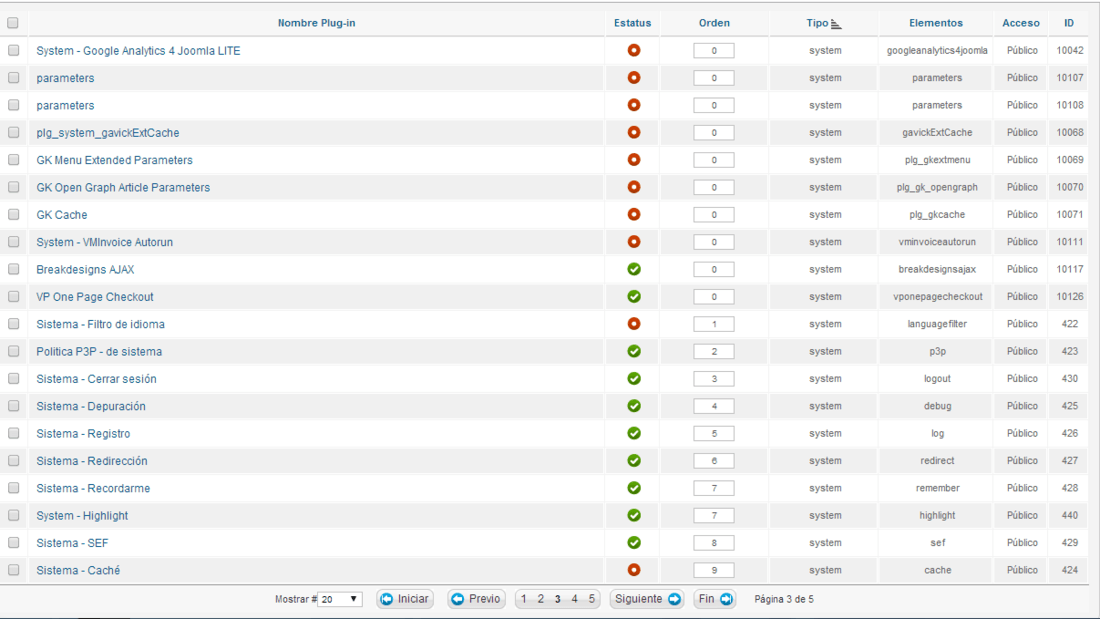Click element name 'languagefilter'
The height and width of the screenshot is (619, 1100).
pyautogui.click(x=937, y=324)
